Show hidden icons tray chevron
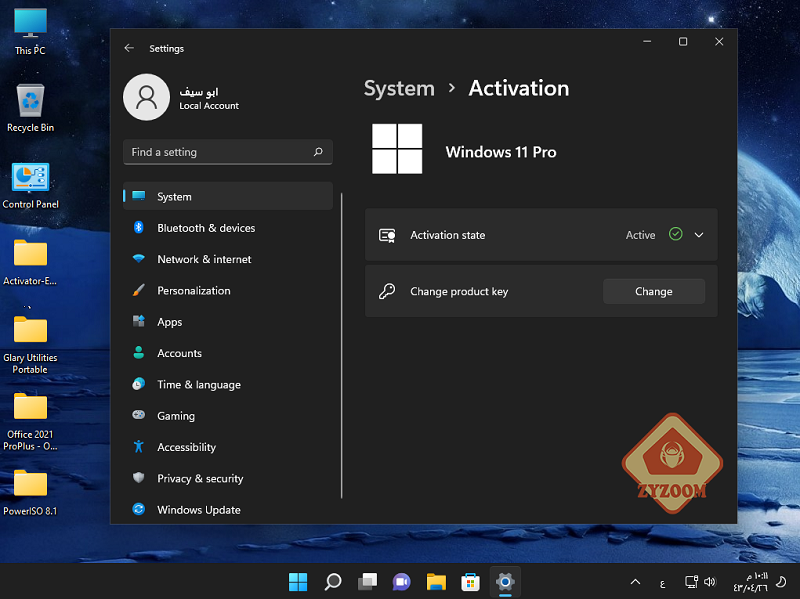Image resolution: width=800 pixels, height=599 pixels. tap(635, 582)
